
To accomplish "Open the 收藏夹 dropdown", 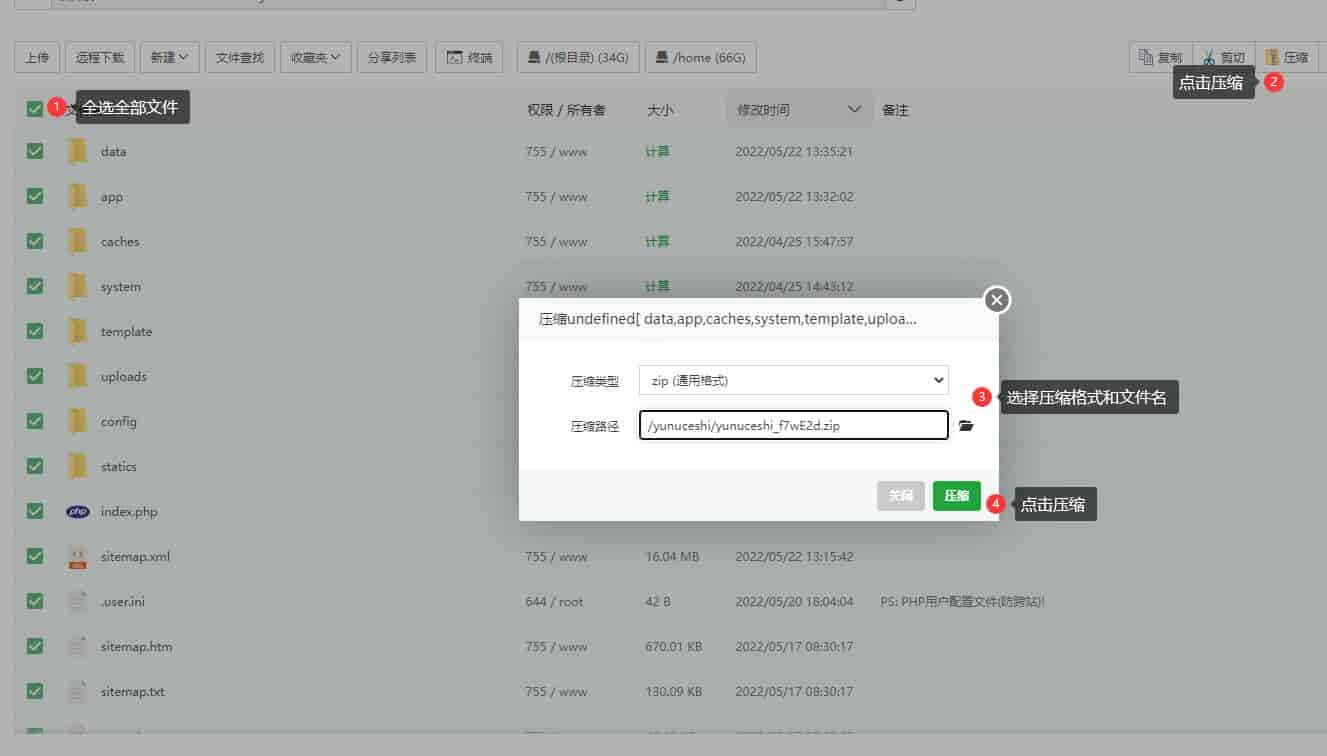I will pos(315,57).
